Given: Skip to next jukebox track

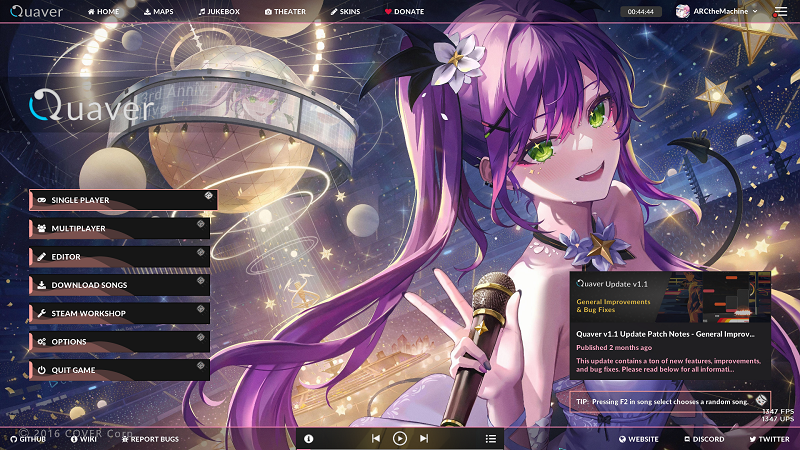Looking at the screenshot, I should tap(424, 438).
